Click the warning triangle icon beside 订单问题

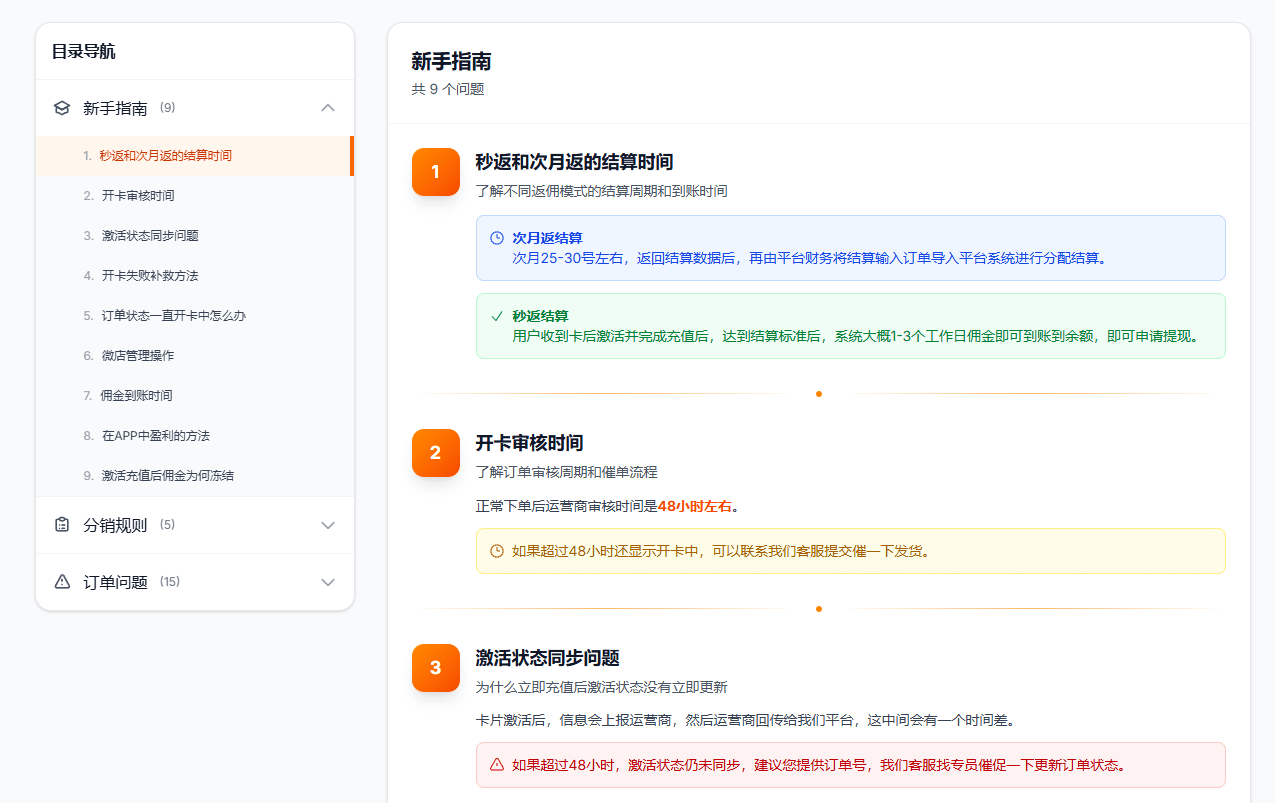click(x=62, y=581)
